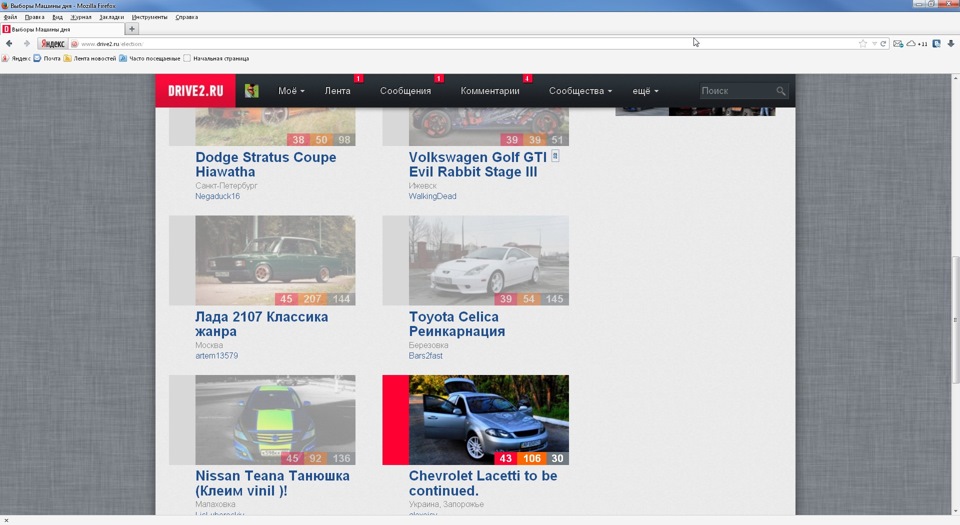This screenshot has width=960, height=525.
Task: Open the Вид menu
Action: point(58,17)
